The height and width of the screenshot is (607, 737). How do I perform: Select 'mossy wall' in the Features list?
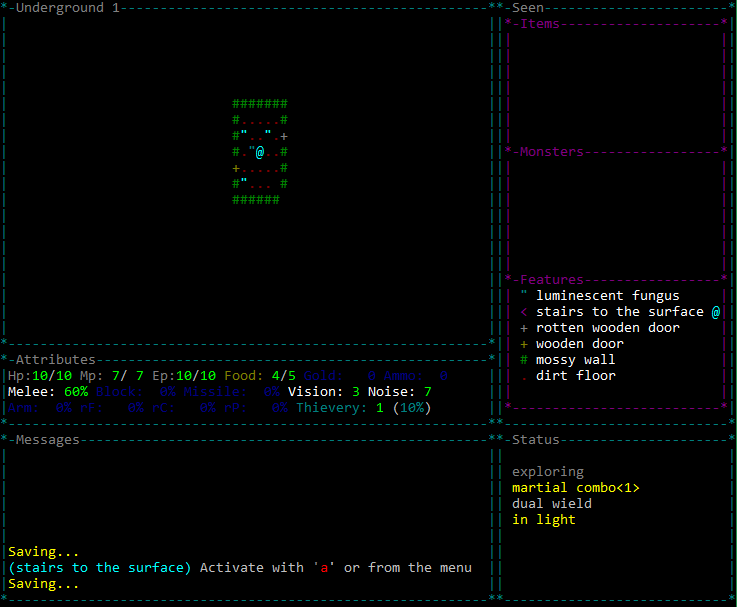coord(576,360)
